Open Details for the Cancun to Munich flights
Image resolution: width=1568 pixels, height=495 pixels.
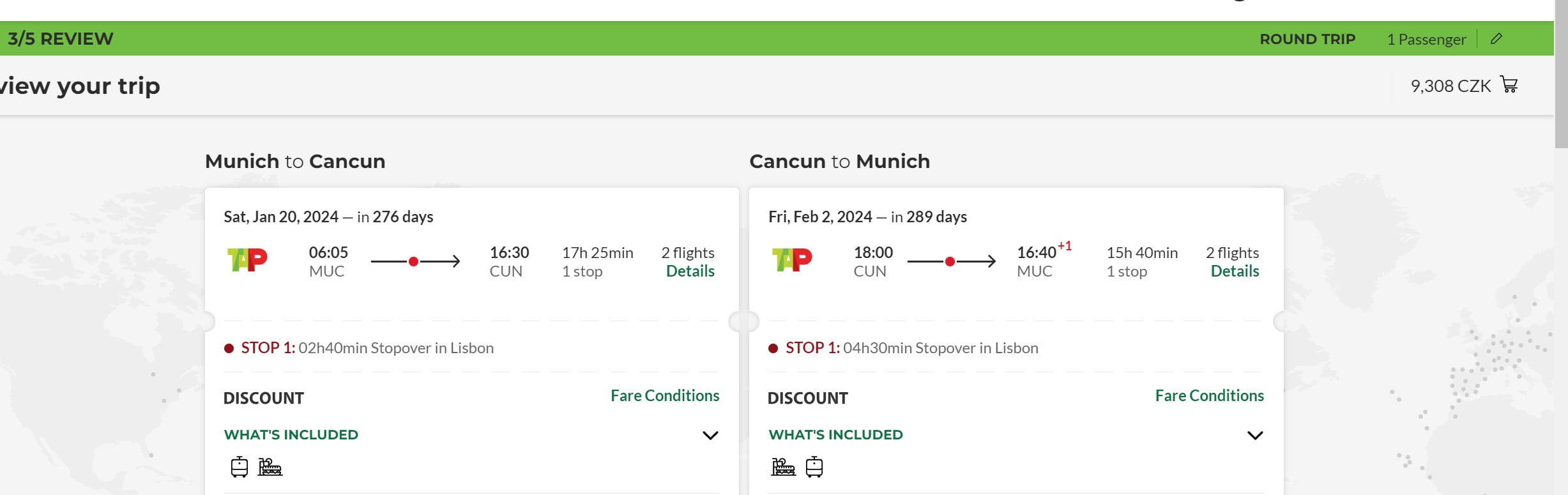[1235, 271]
